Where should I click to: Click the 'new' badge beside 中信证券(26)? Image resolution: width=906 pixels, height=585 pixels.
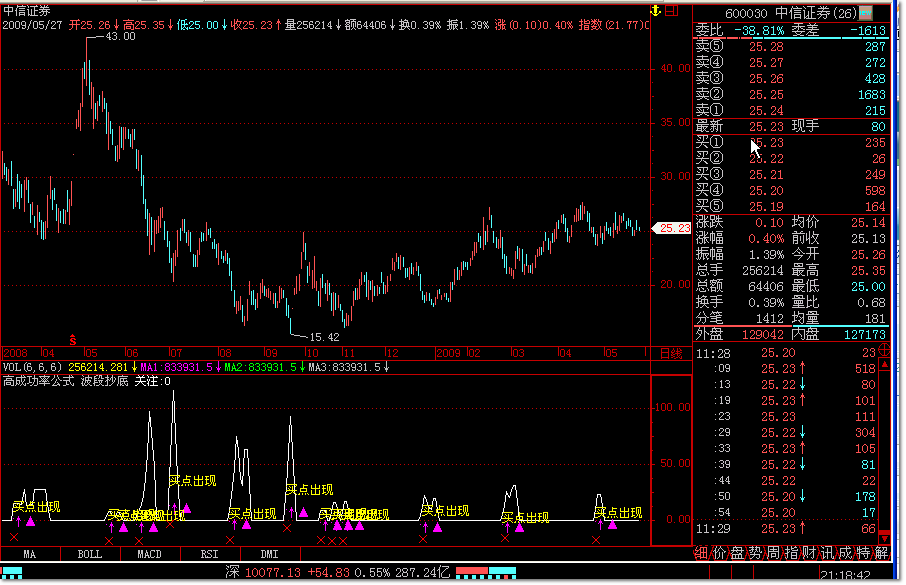pyautogui.click(x=865, y=12)
